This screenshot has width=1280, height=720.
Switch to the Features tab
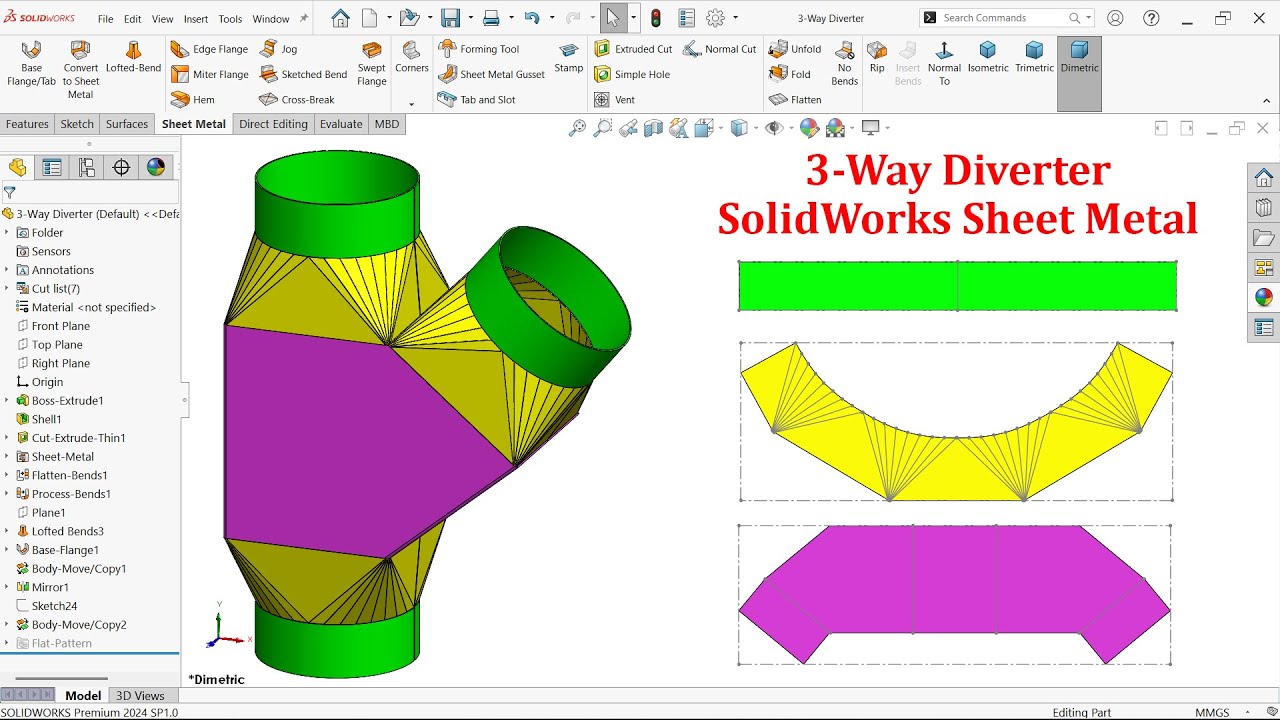coord(27,124)
